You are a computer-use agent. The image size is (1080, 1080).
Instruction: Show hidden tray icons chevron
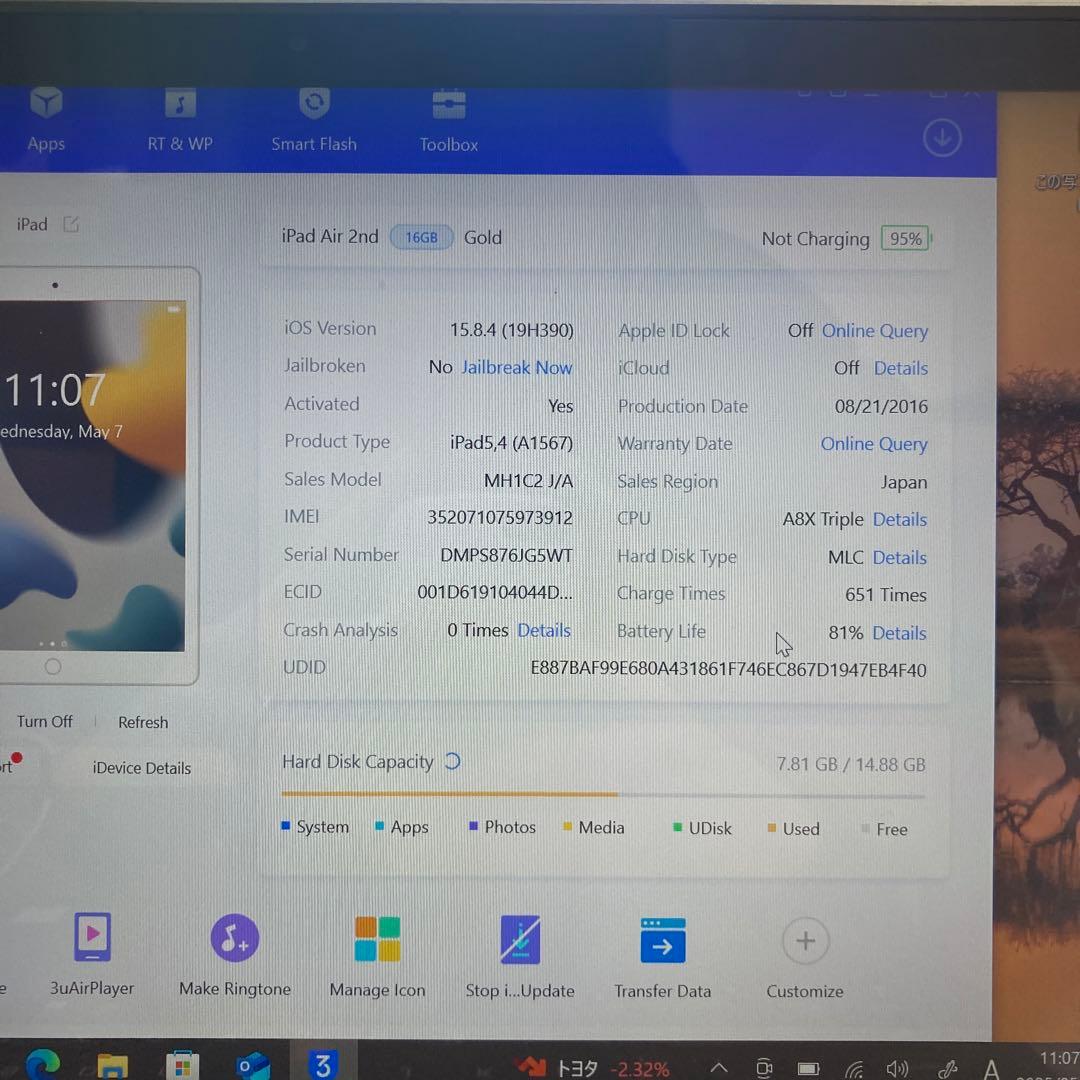[x=719, y=1068]
